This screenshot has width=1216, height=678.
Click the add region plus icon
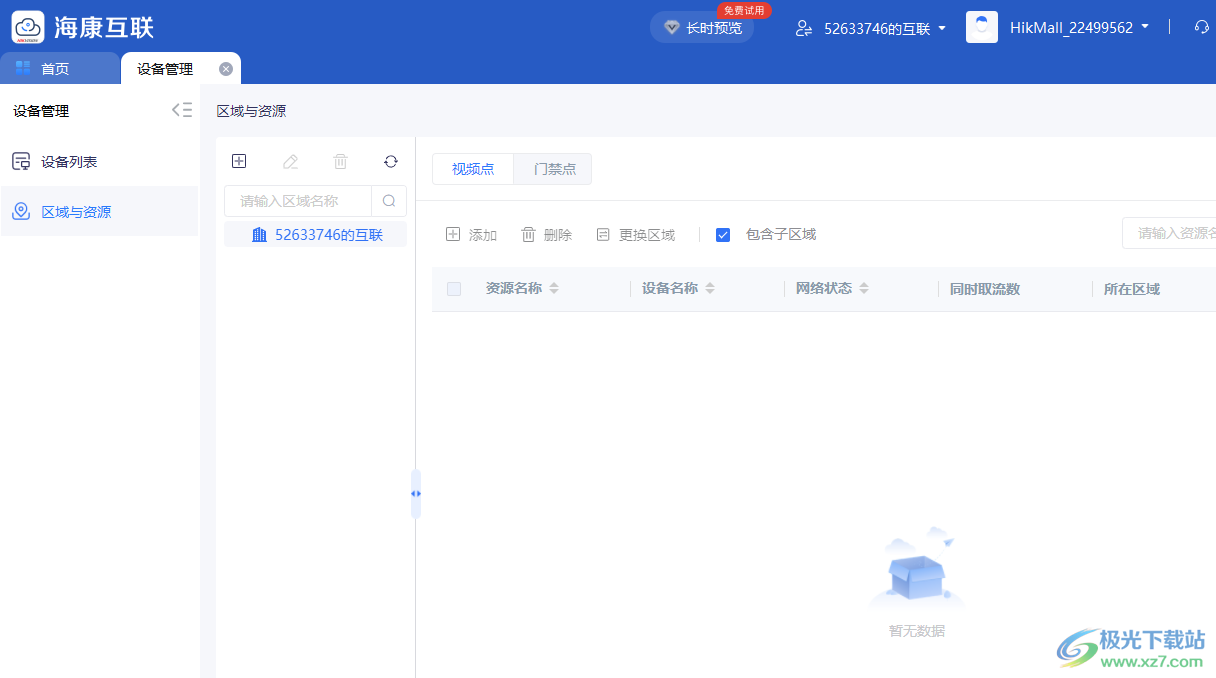(x=239, y=161)
